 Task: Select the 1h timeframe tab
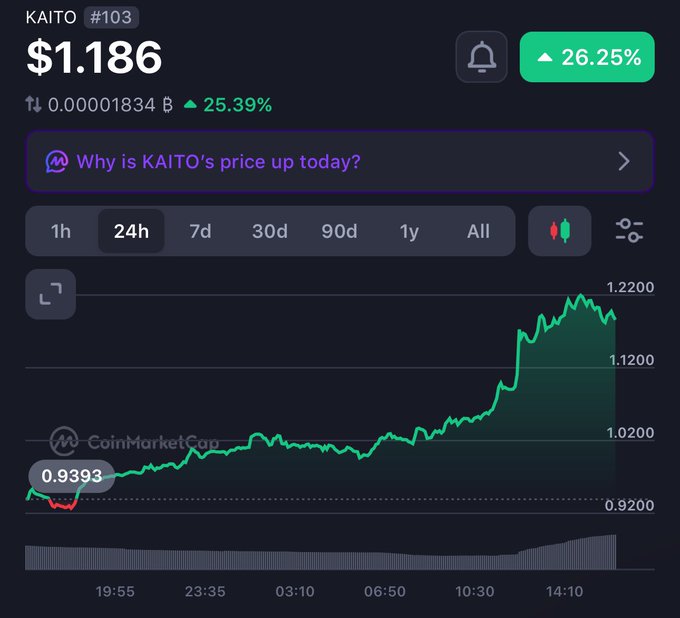tap(61, 231)
